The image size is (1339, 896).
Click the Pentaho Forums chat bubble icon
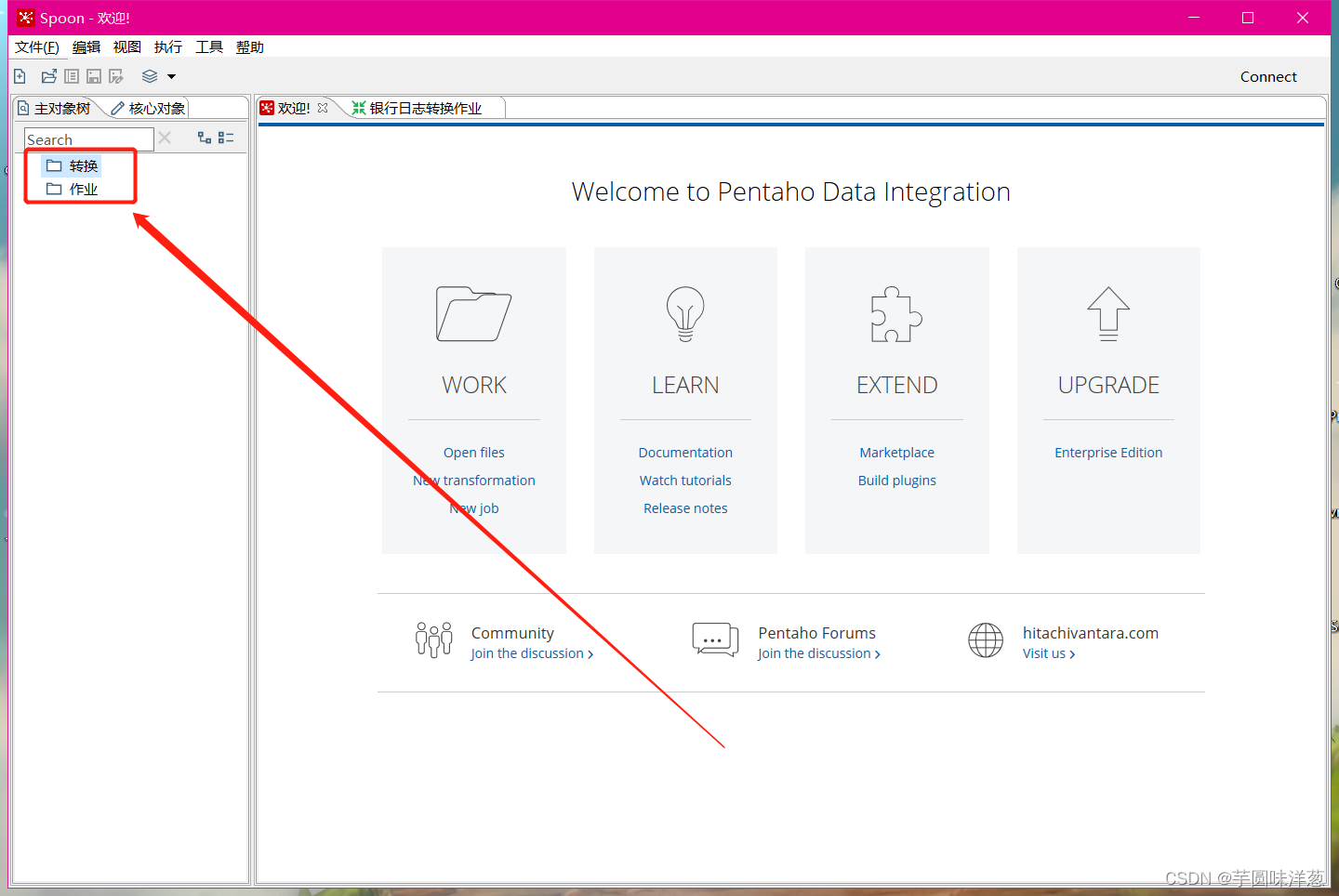coord(715,640)
